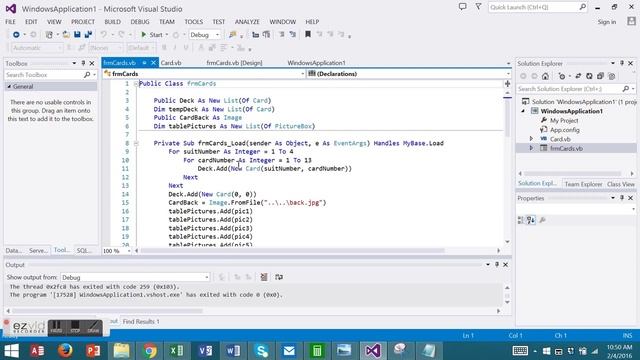This screenshot has height=360, width=640.
Task: Click the bookmark toolbar icon
Action: point(308,35)
